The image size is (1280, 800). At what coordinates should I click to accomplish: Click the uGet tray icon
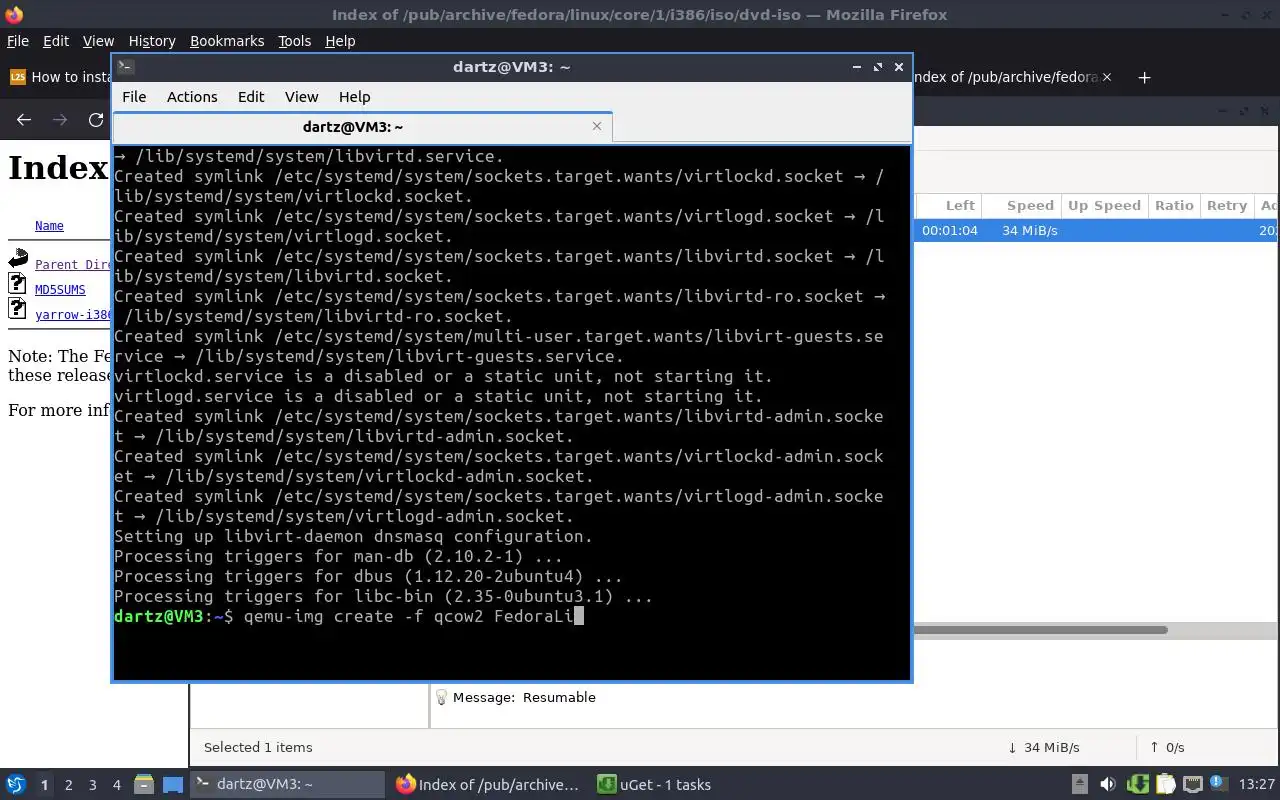coord(1137,785)
